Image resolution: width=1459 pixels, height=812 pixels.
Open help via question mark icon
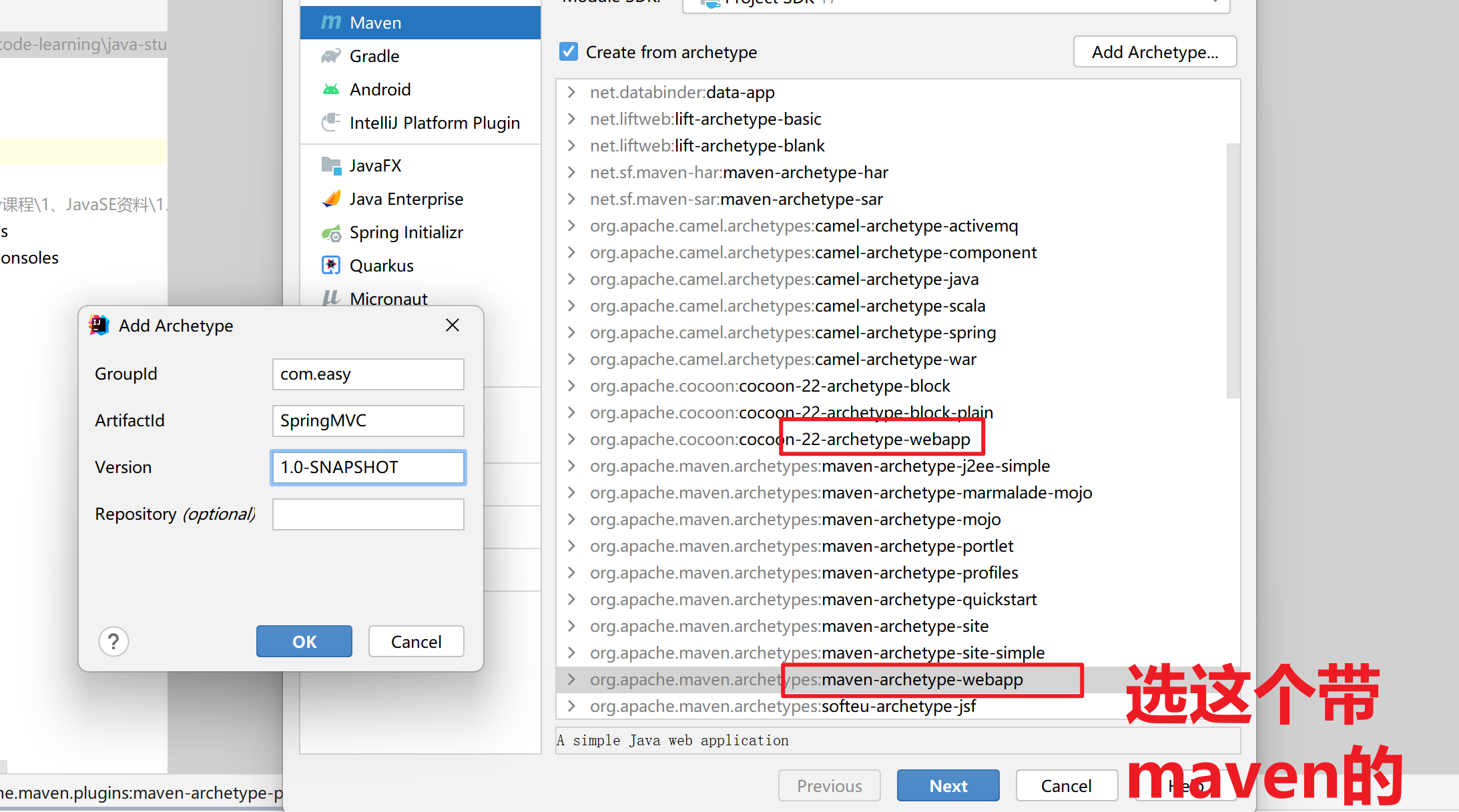[113, 642]
